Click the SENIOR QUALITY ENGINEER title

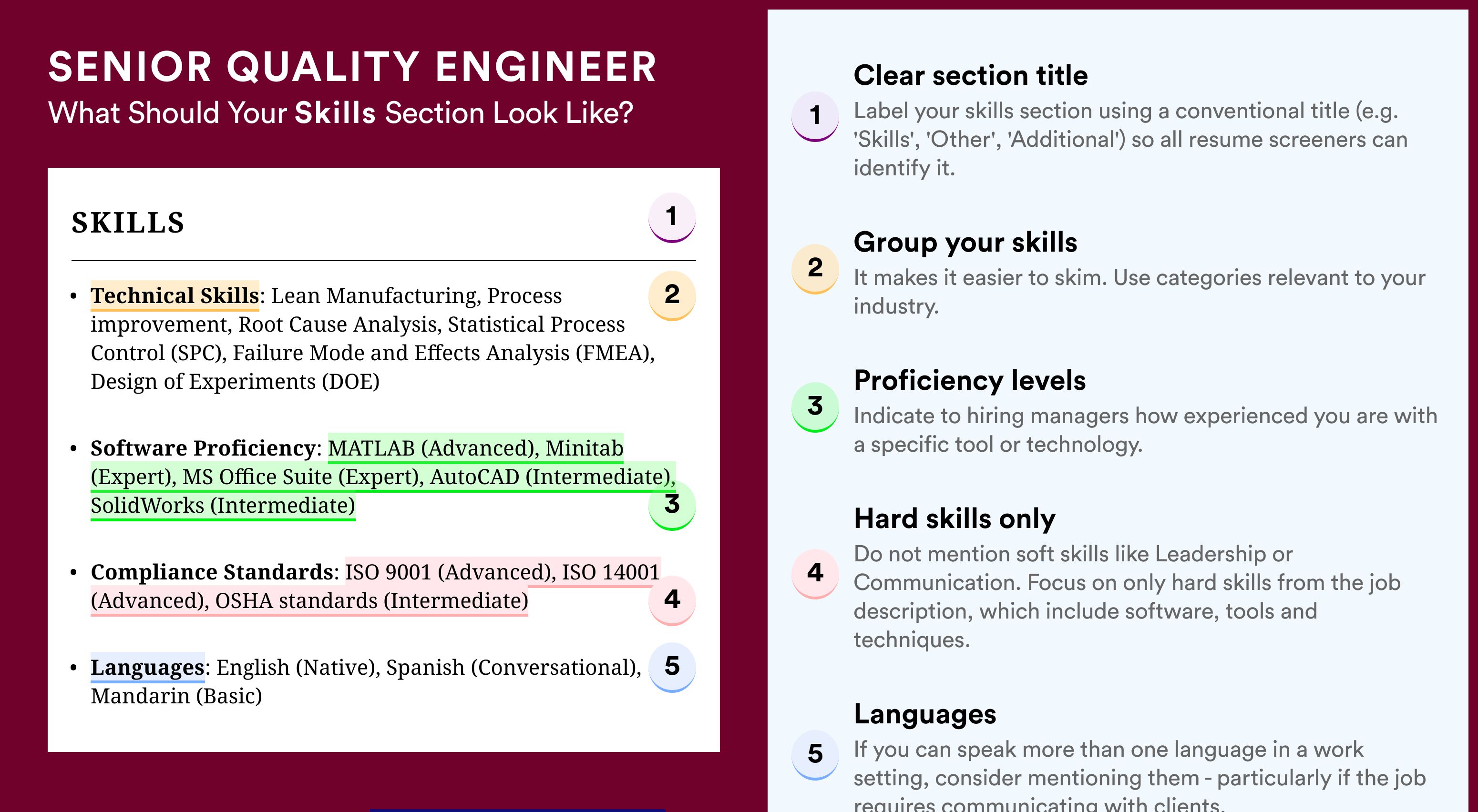(352, 67)
